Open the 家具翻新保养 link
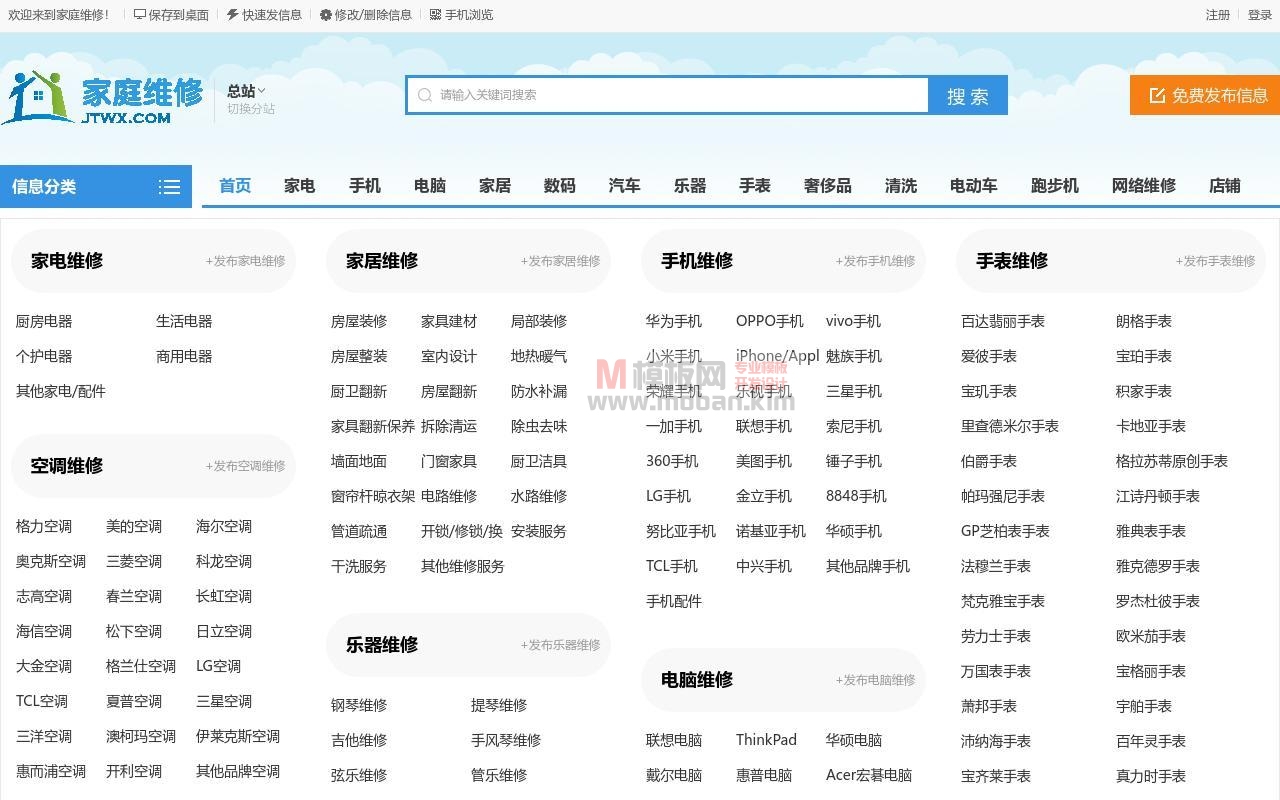The image size is (1280, 800). [373, 426]
